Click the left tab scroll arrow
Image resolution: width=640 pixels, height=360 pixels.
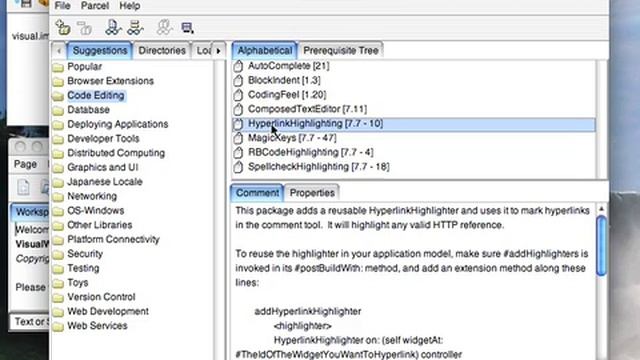(x=59, y=51)
